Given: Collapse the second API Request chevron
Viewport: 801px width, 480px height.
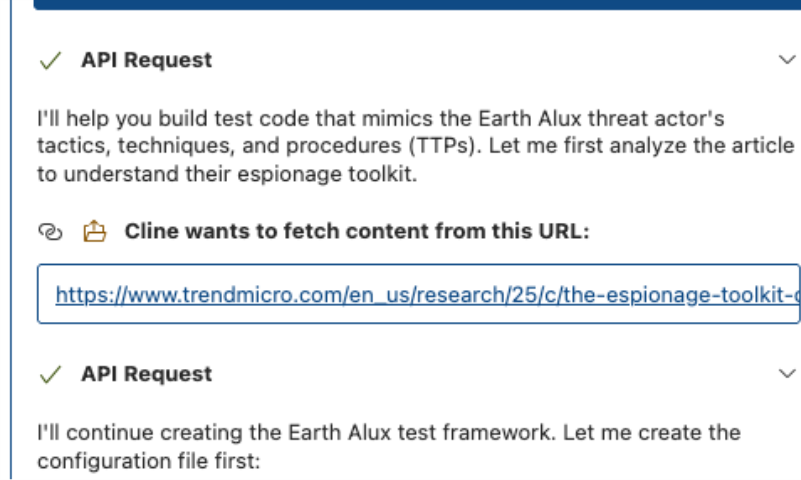Looking at the screenshot, I should tap(785, 374).
